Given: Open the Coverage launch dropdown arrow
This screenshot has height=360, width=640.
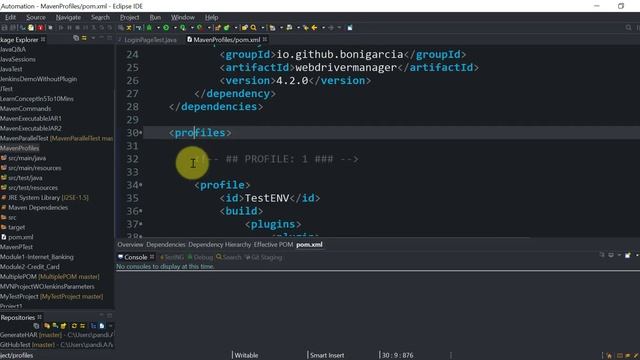Looking at the screenshot, I should click(191, 28).
